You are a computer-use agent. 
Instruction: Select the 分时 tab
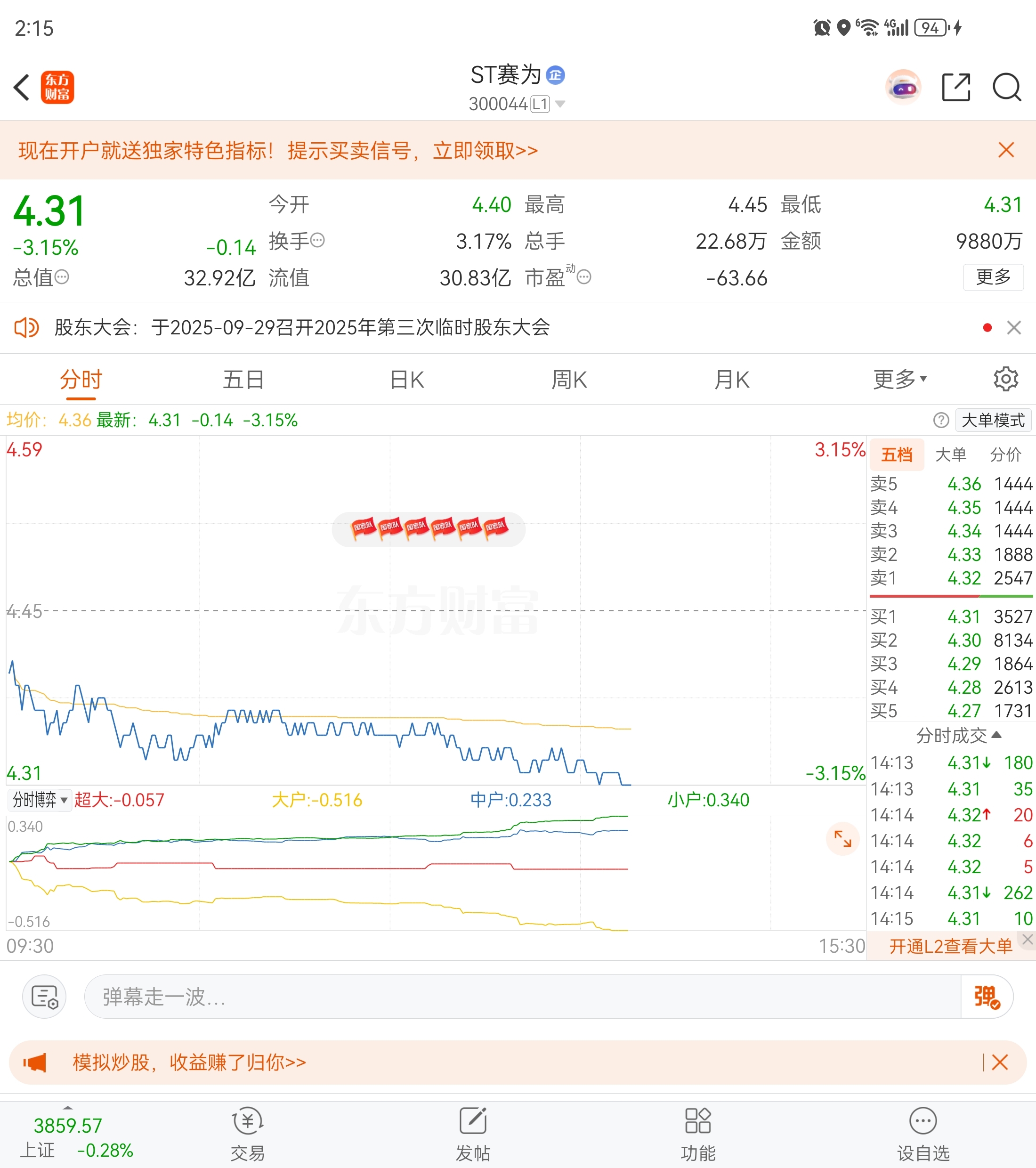(81, 380)
